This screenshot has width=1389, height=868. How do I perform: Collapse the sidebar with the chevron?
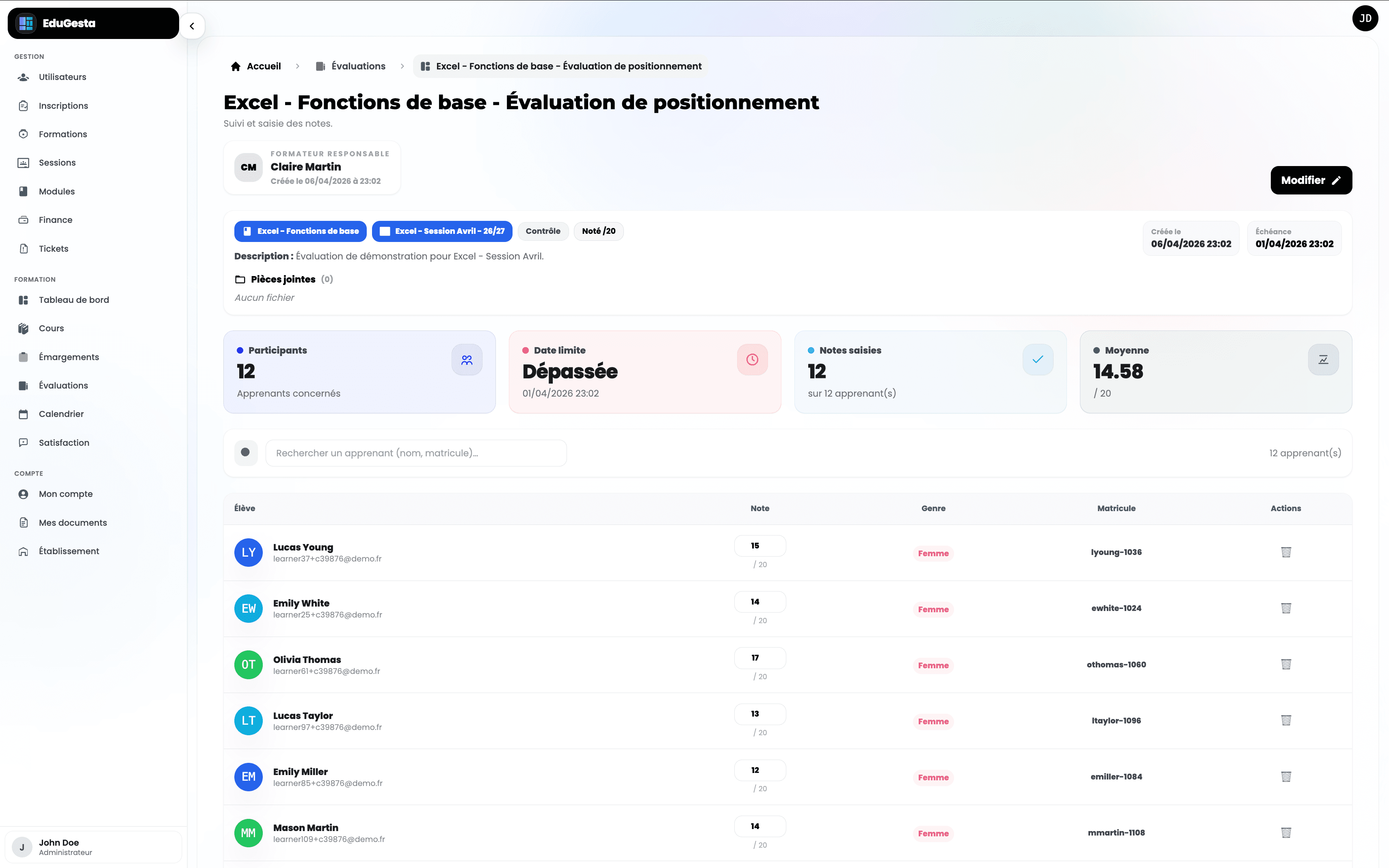pyautogui.click(x=193, y=26)
